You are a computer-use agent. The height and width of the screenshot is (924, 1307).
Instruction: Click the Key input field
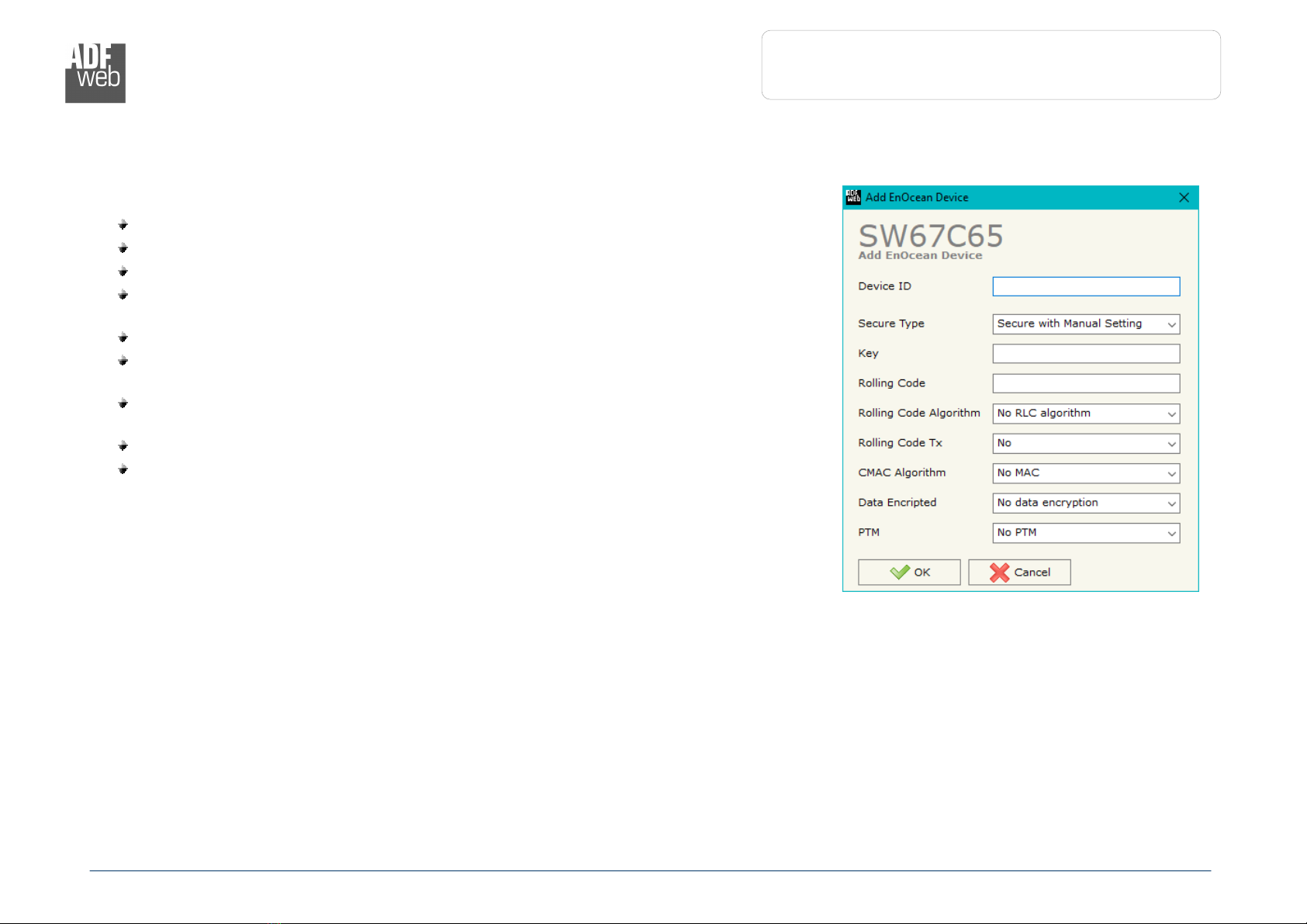pyautogui.click(x=1086, y=354)
